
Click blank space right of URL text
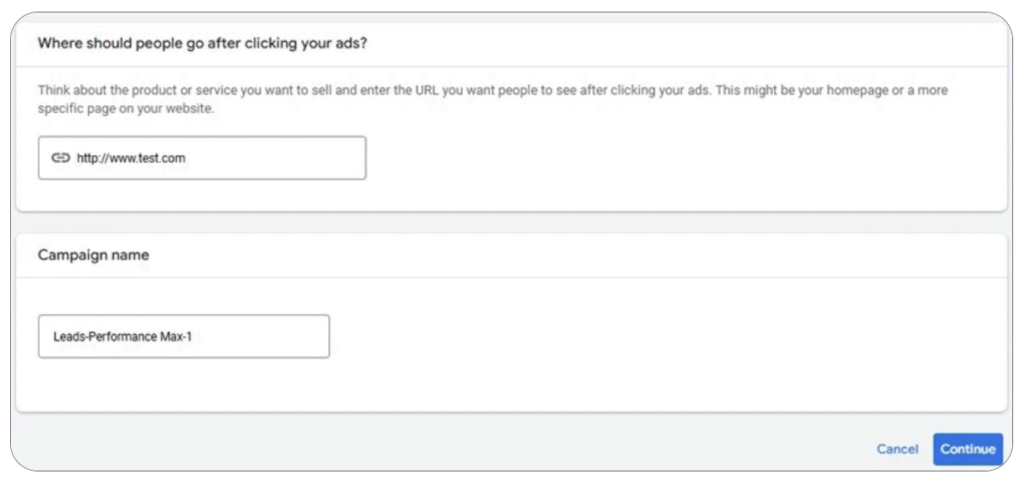[274, 158]
